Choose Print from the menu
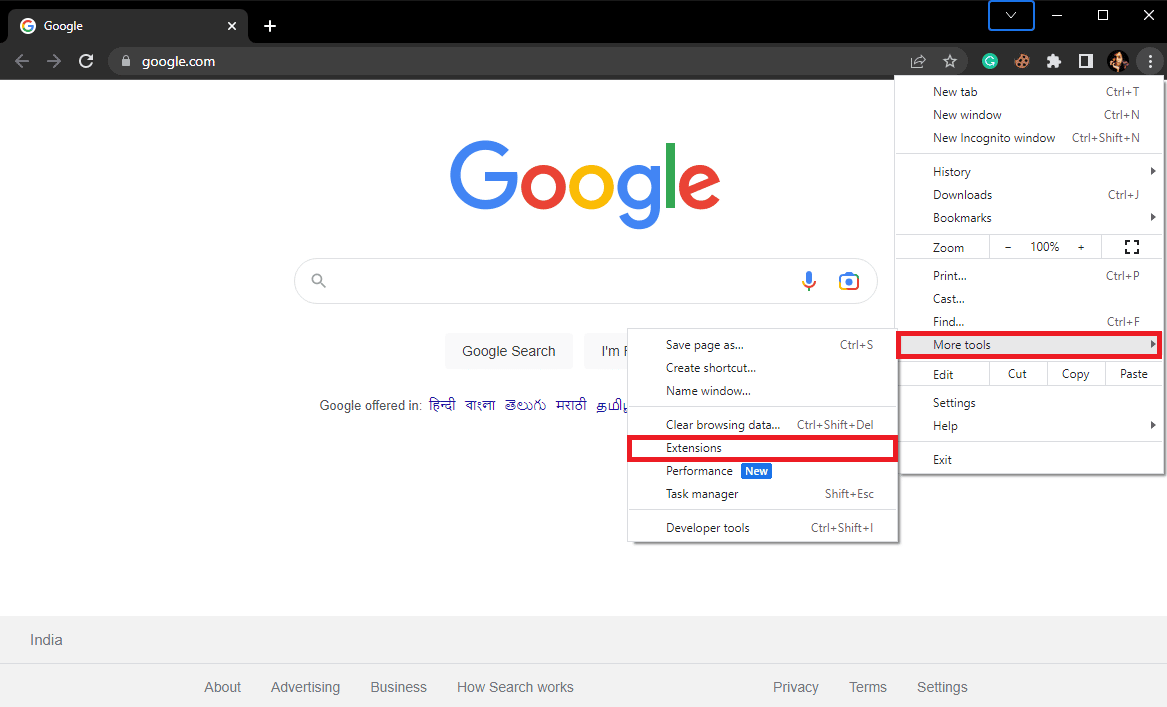Image resolution: width=1167 pixels, height=707 pixels. 1030,275
